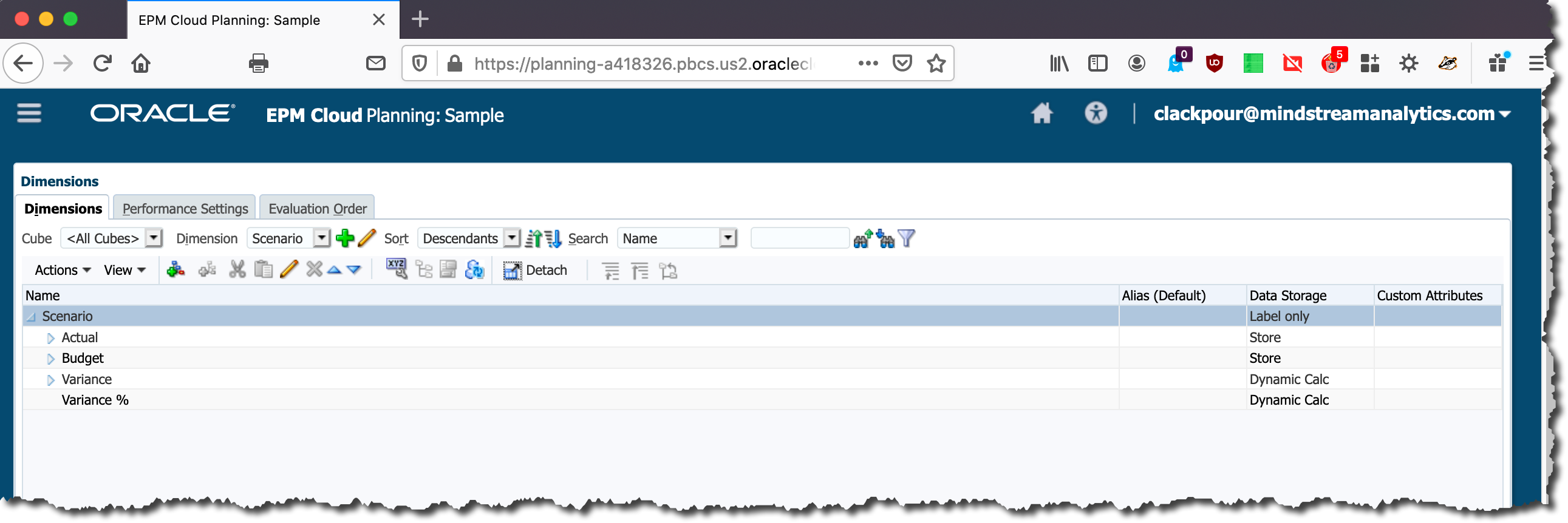Reload the page in the browser

coord(102,63)
